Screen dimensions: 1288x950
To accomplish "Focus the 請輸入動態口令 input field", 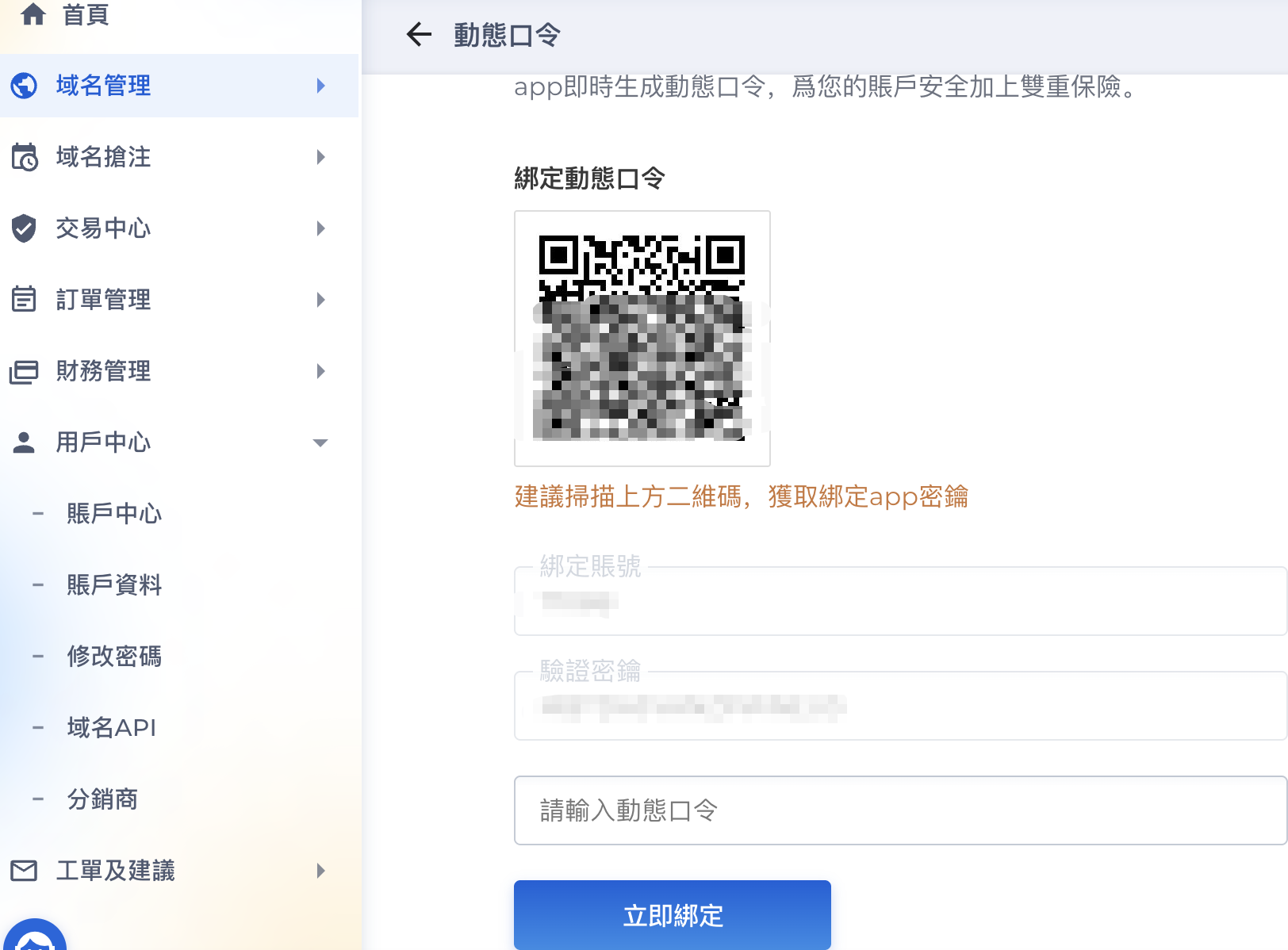I will (x=900, y=810).
